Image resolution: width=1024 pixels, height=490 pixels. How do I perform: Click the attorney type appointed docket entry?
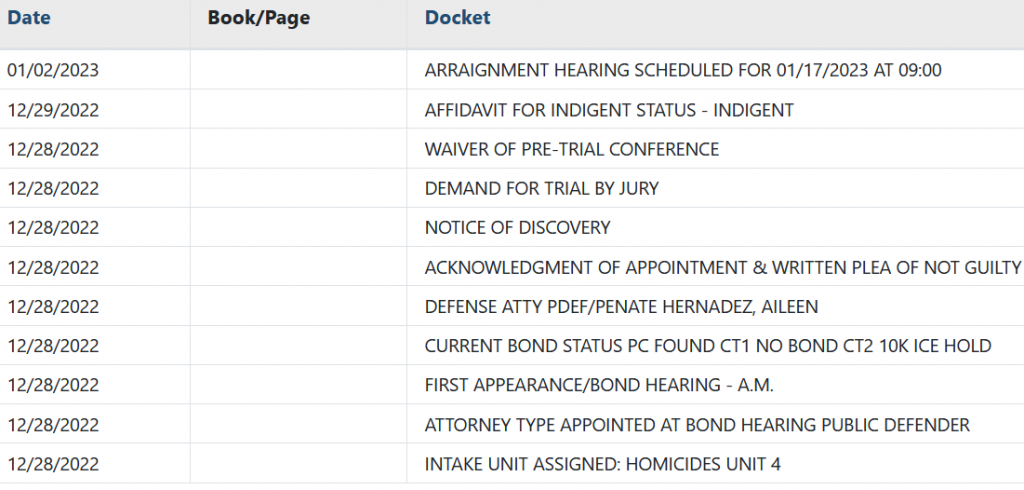point(697,425)
